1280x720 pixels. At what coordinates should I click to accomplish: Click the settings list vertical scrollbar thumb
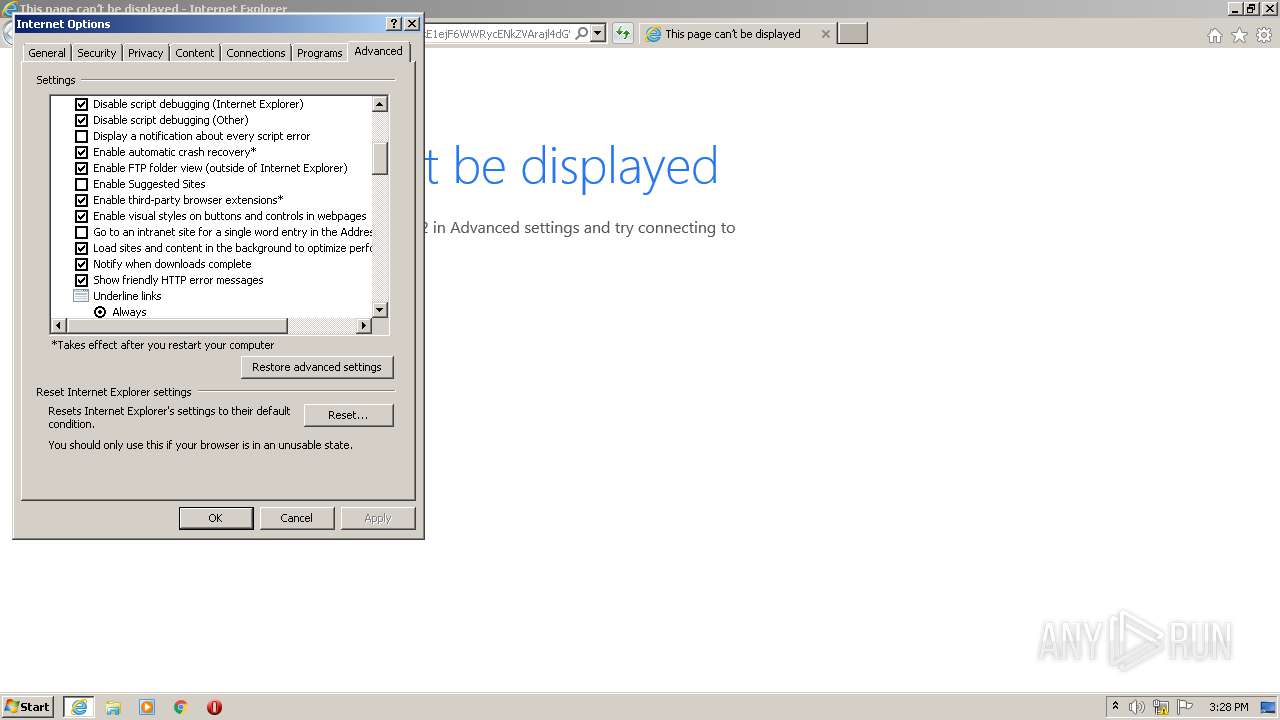pyautogui.click(x=380, y=159)
